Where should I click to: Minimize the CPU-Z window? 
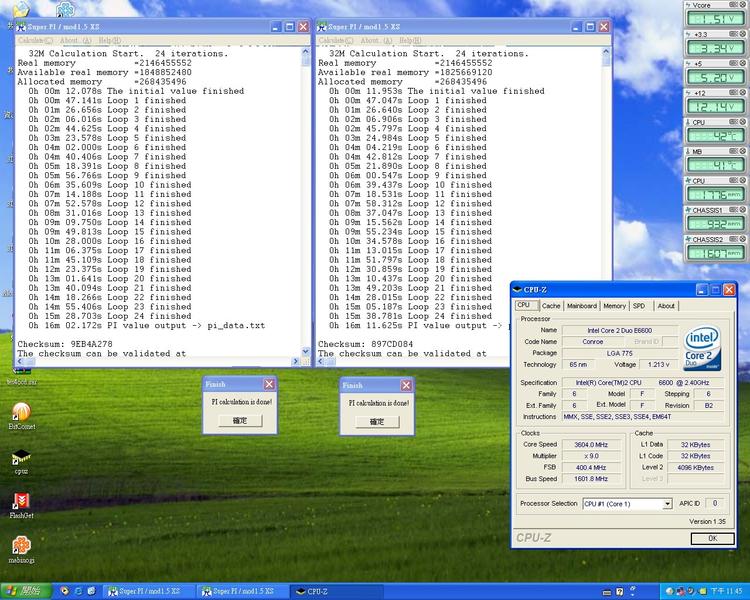pos(702,289)
